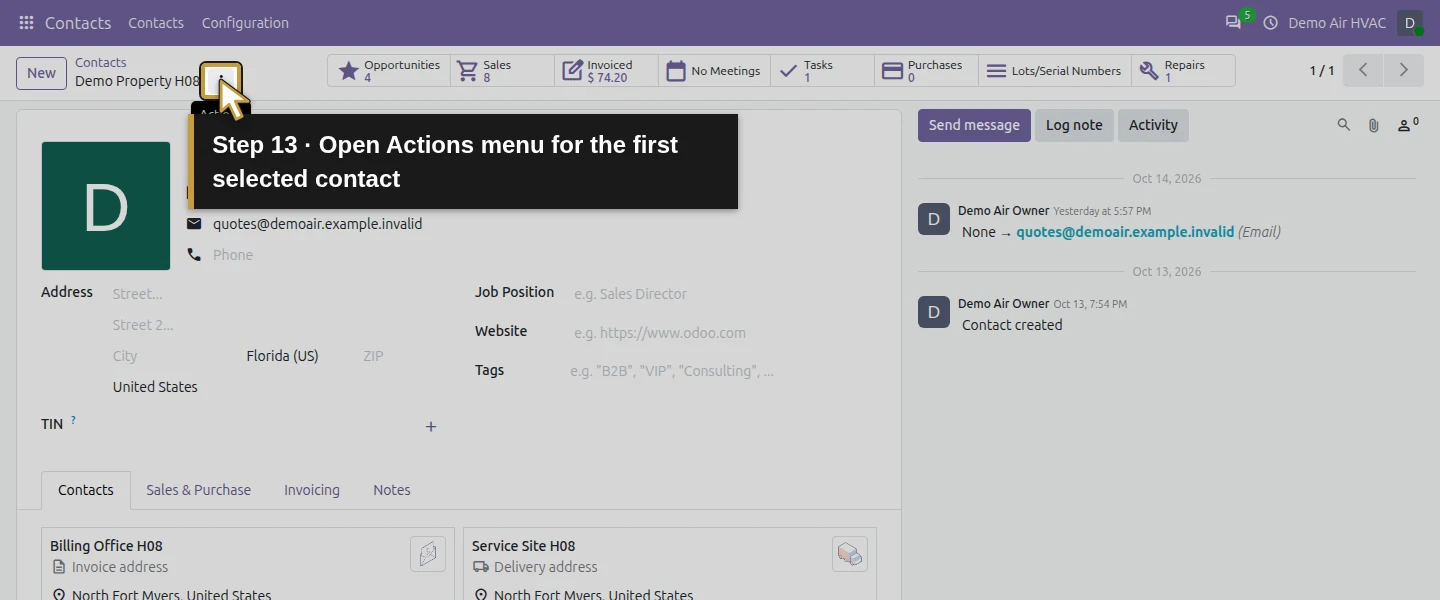The height and width of the screenshot is (600, 1440).
Task: Open the main apps grid menu
Action: (x=26, y=23)
